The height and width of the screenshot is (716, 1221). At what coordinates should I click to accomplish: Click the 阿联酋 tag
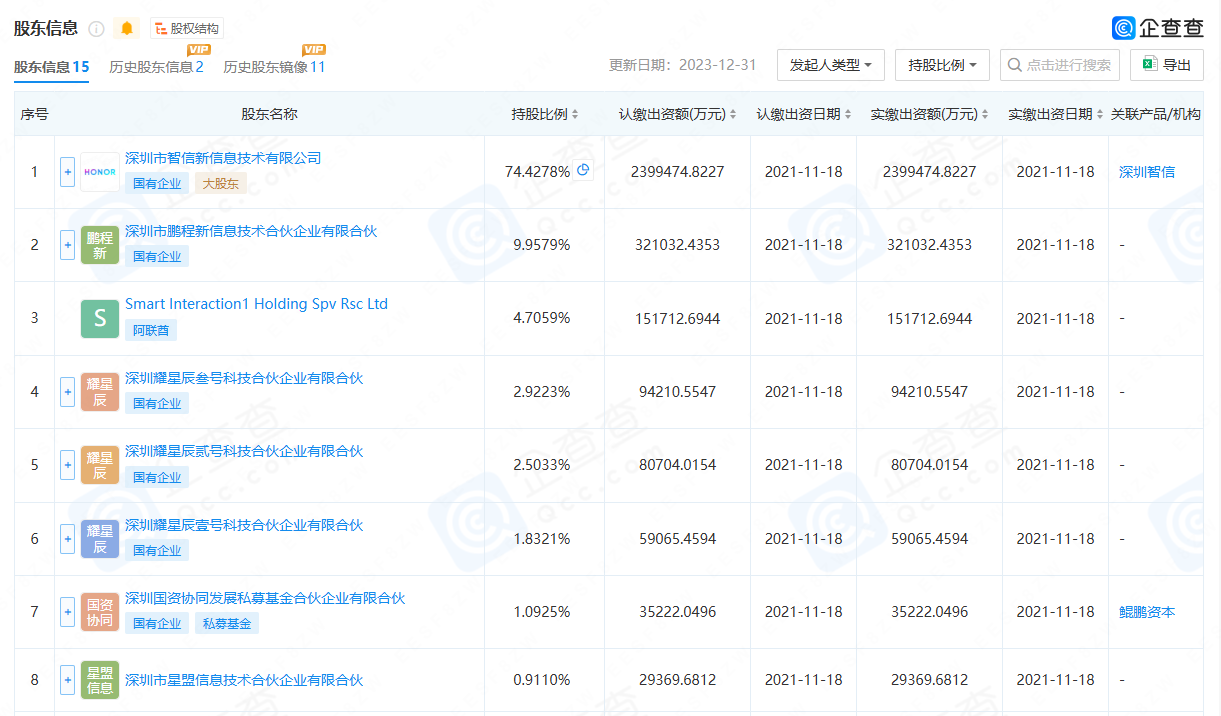pos(151,330)
